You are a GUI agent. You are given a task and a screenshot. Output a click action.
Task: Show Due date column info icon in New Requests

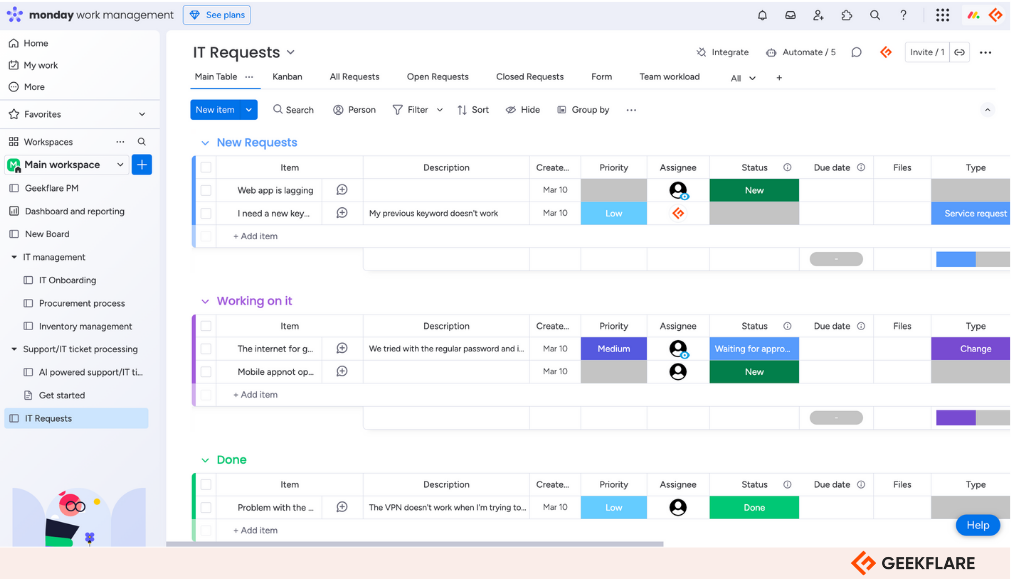click(861, 168)
